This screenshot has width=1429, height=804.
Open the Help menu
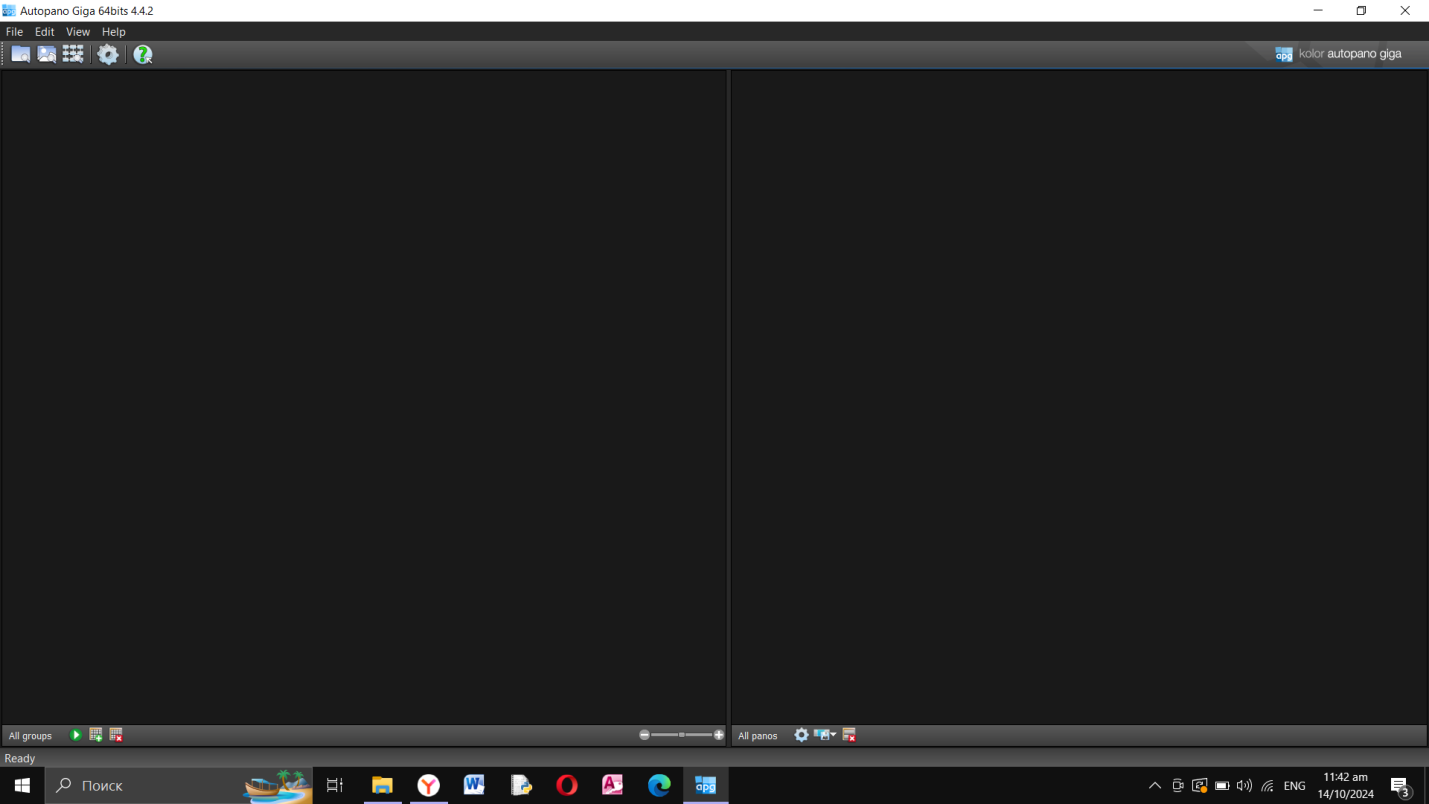point(114,32)
